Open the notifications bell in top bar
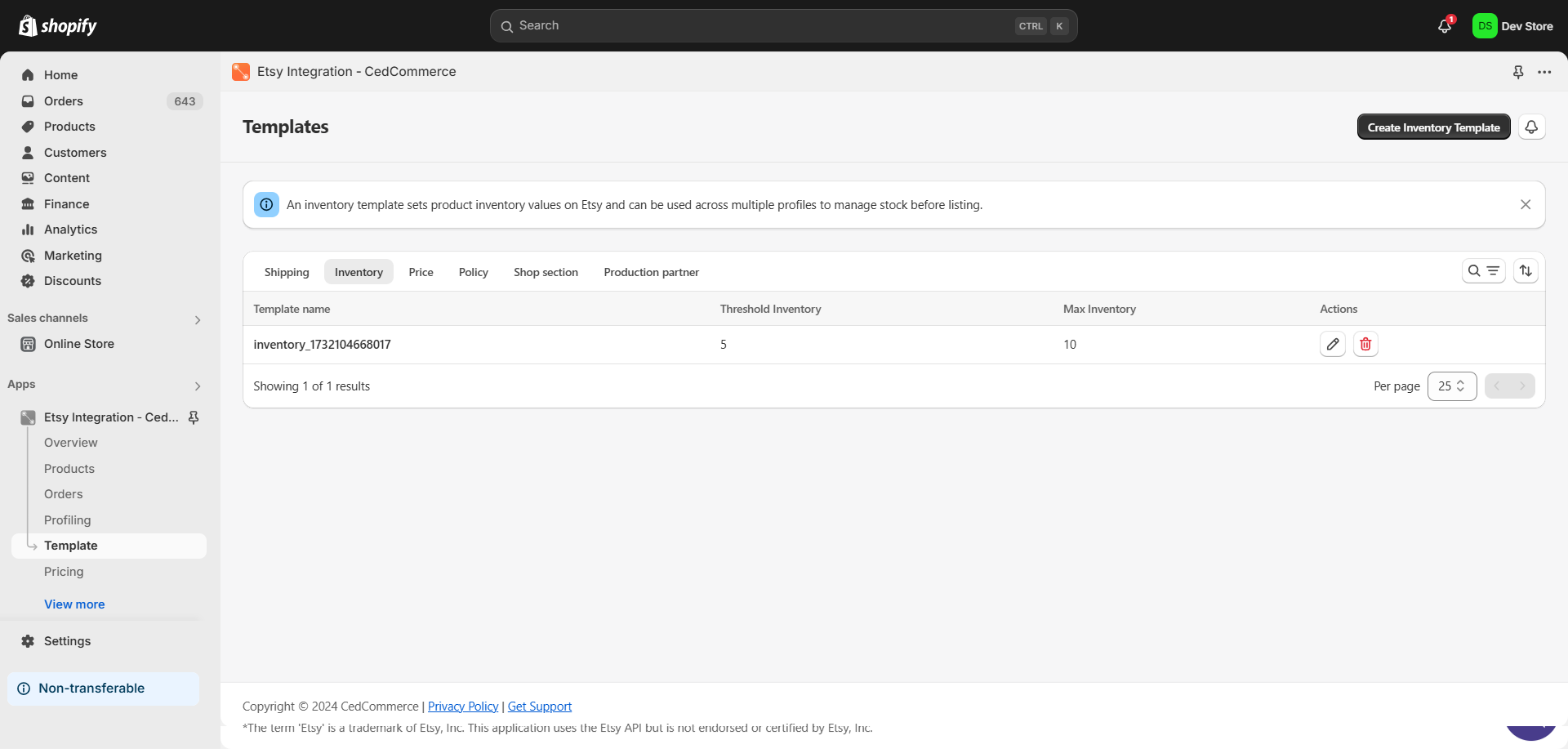The width and height of the screenshot is (1568, 749). click(x=1445, y=26)
